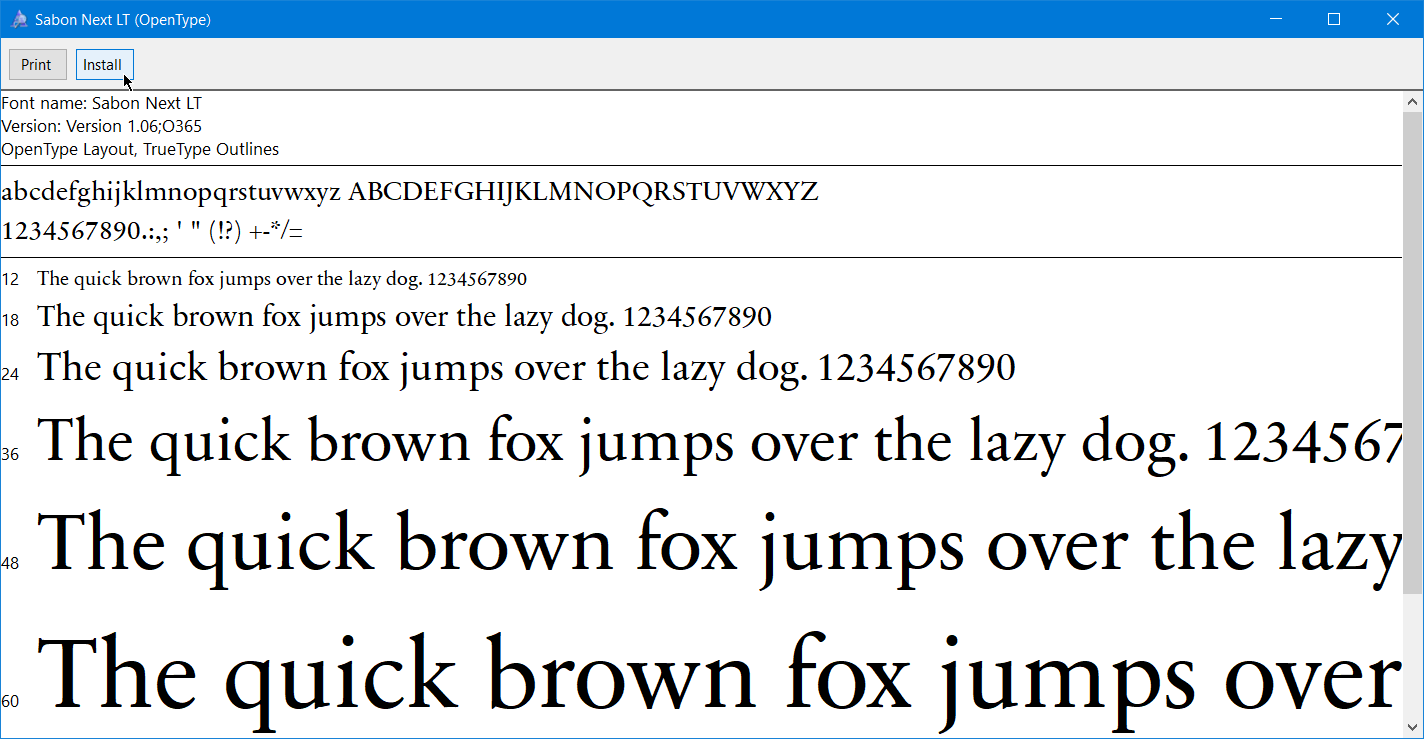Click the size label '60'
The width and height of the screenshot is (1424, 739).
[x=10, y=701]
